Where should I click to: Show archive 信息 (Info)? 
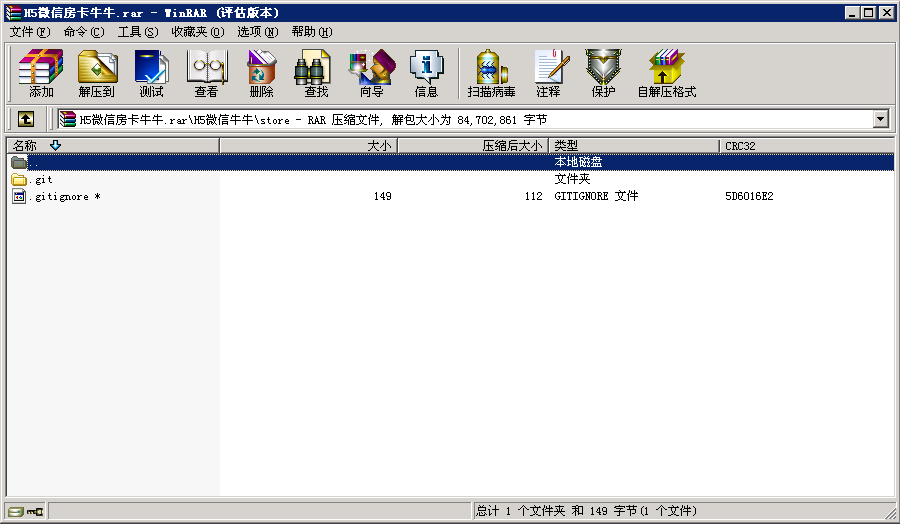[x=426, y=73]
